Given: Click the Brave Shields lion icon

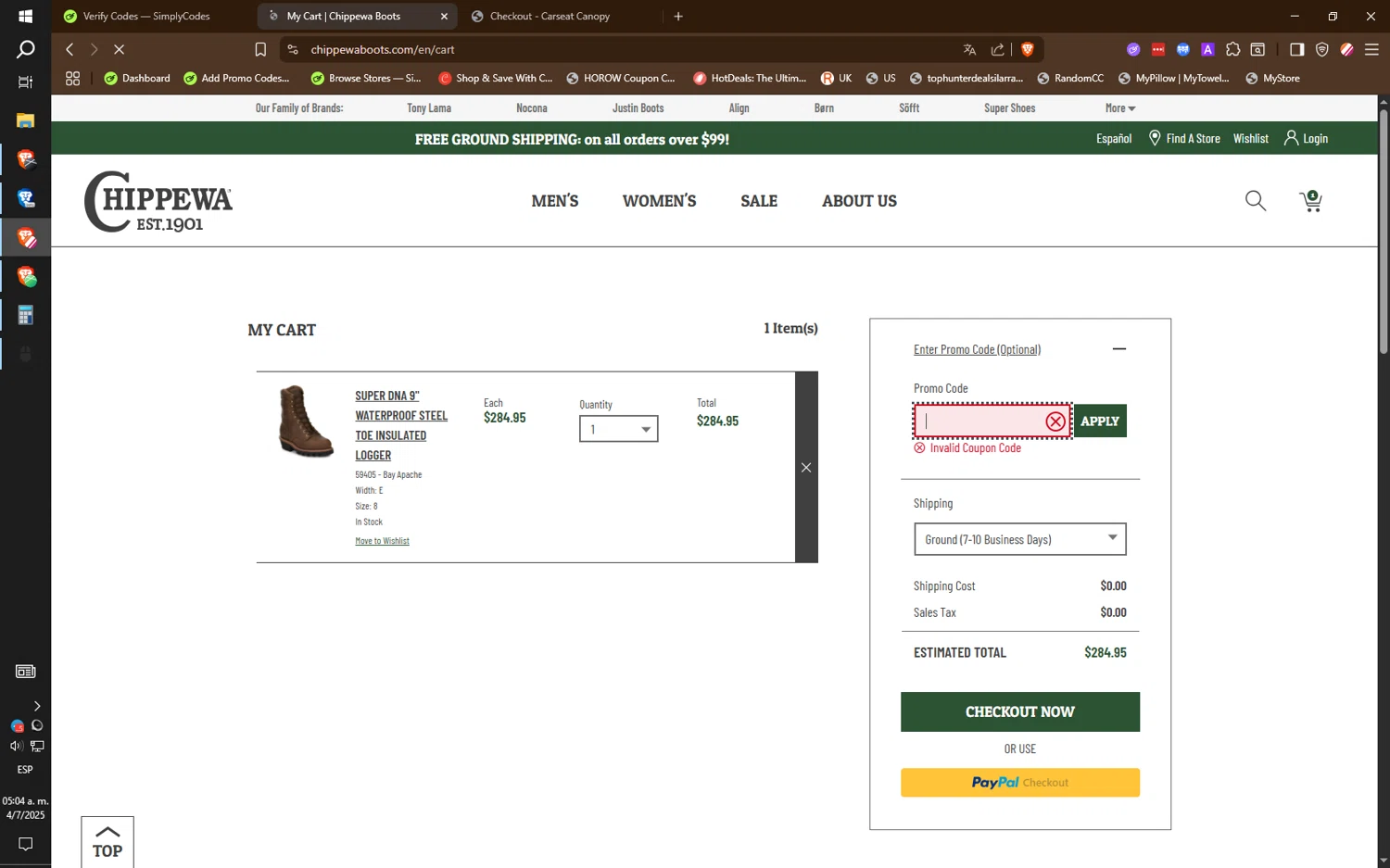Looking at the screenshot, I should point(1027,49).
